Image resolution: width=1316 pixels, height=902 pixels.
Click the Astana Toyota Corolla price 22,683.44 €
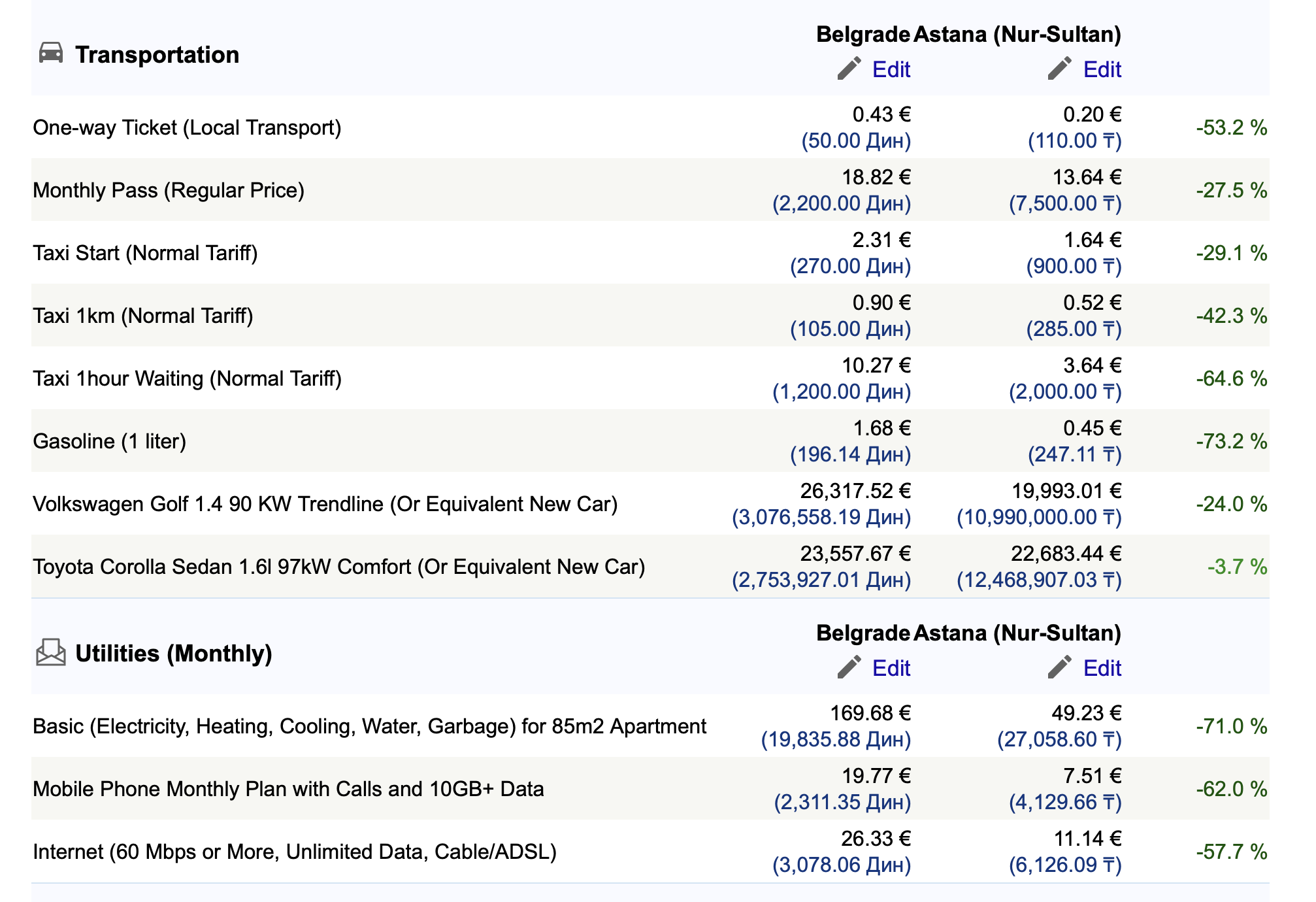1066,554
